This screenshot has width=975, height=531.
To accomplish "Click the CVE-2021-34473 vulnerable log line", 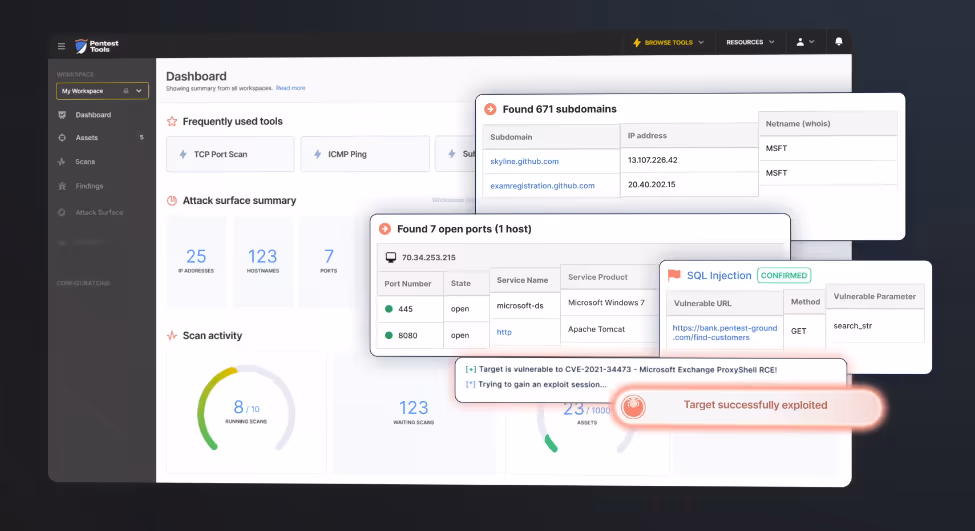I will coord(621,369).
